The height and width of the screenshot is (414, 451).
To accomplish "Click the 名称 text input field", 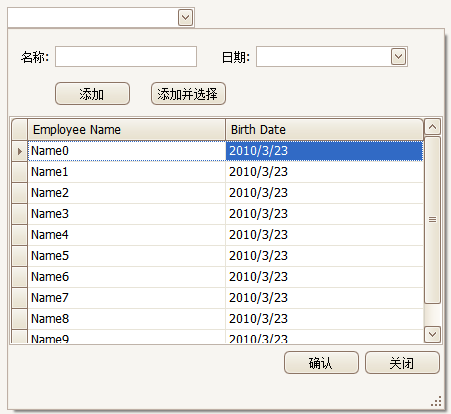I will [x=126, y=57].
